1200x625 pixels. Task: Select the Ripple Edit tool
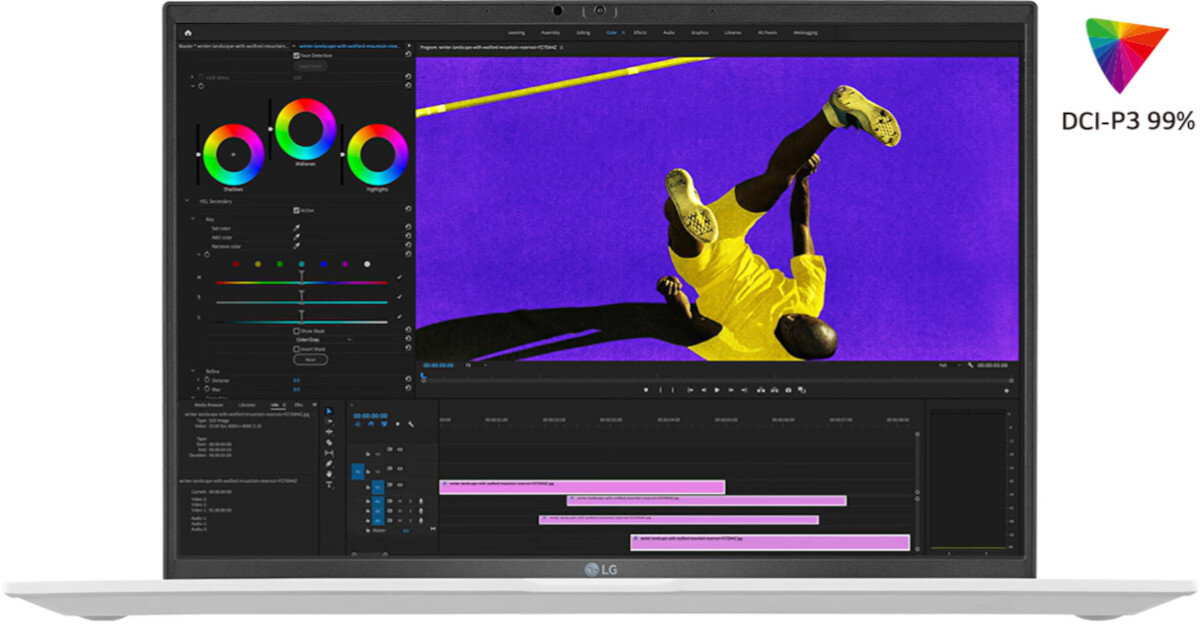coord(329,432)
